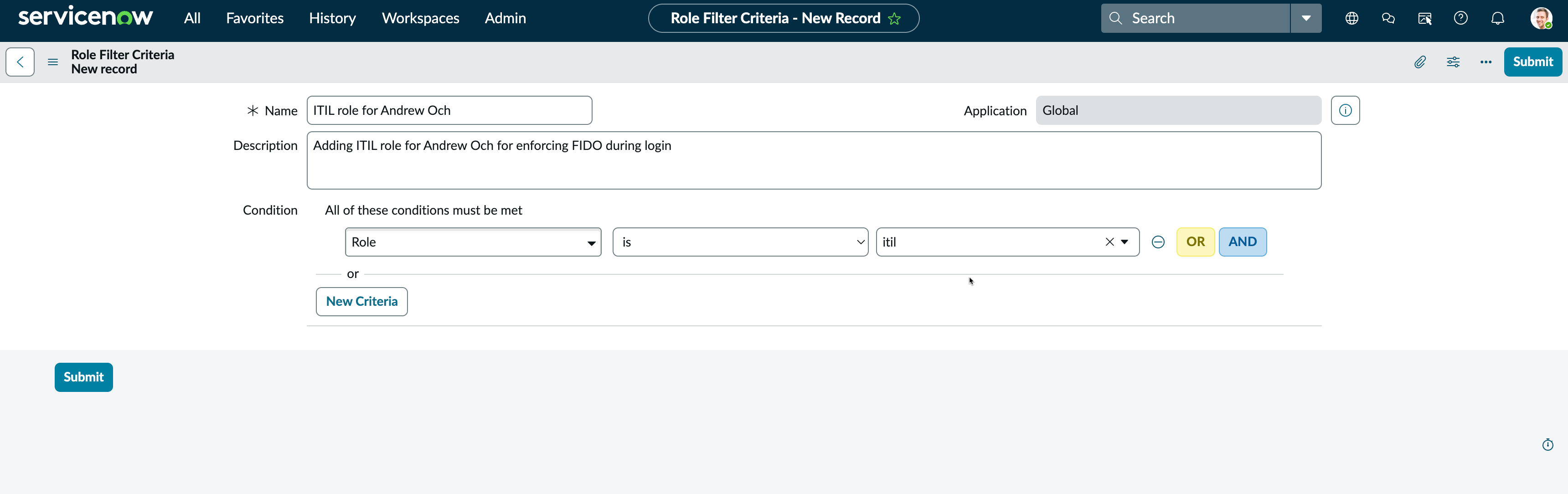Click the Name input field
The width and height of the screenshot is (1568, 494).
point(449,110)
